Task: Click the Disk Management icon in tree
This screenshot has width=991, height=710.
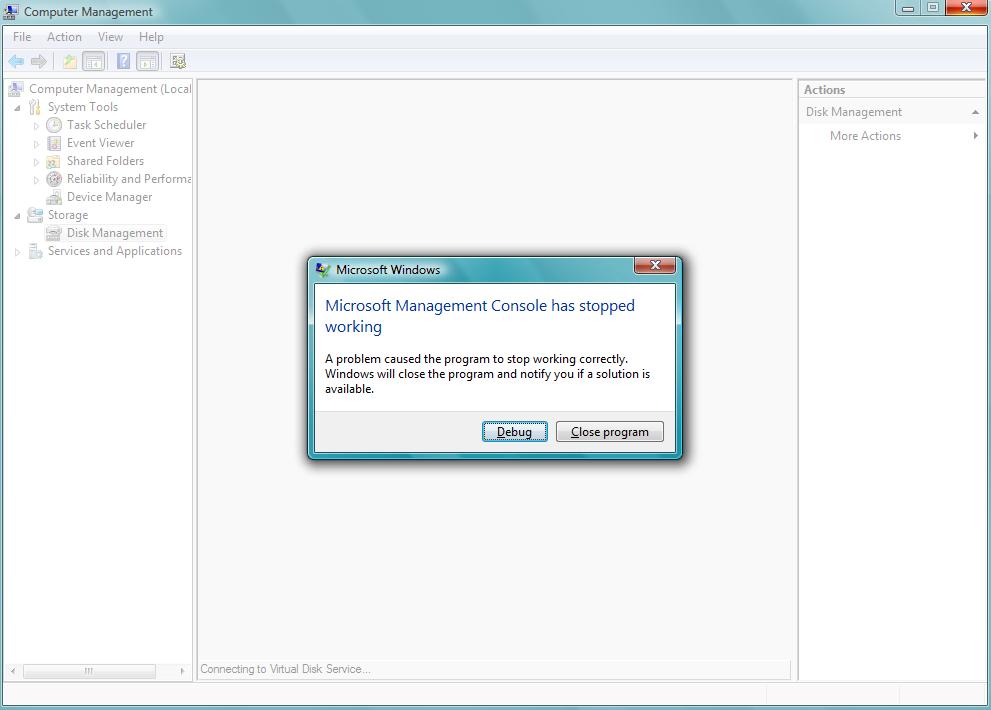Action: click(54, 233)
